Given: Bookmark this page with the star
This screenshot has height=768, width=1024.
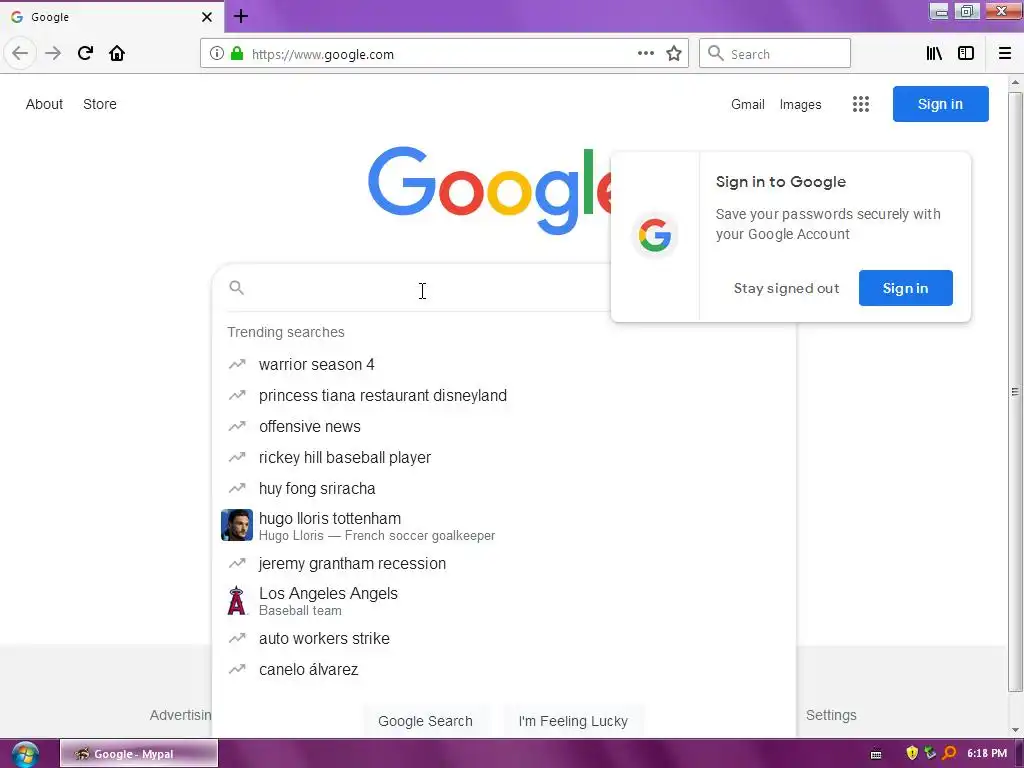Looking at the screenshot, I should (674, 54).
